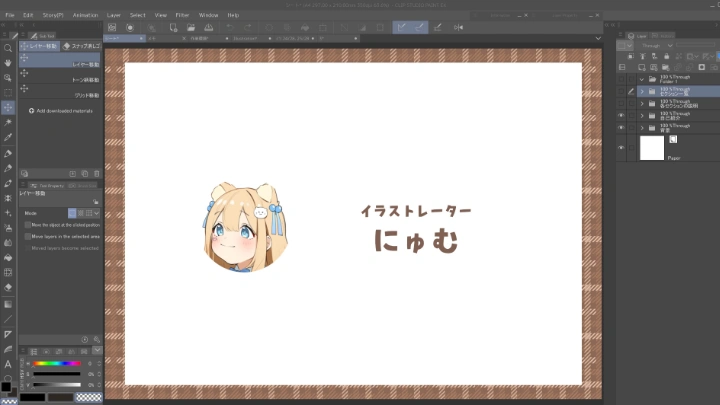Select the Zoom magnifier tool
Screen dimensions: 720x405
[x=8, y=48]
